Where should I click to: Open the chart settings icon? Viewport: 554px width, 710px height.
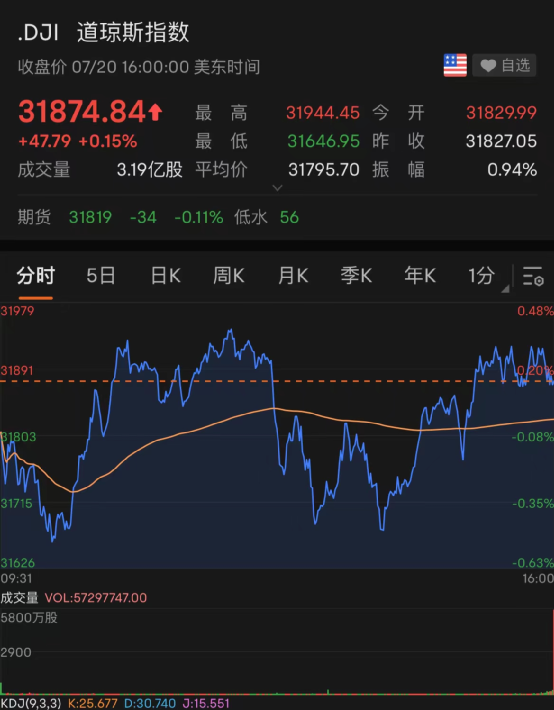533,276
